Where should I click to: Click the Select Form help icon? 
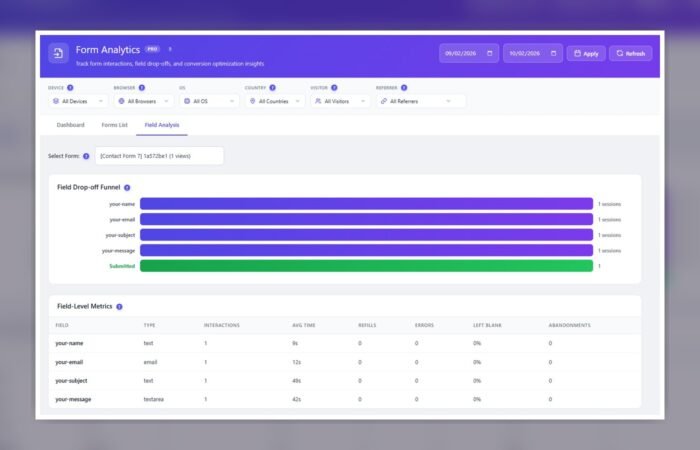pyautogui.click(x=86, y=156)
